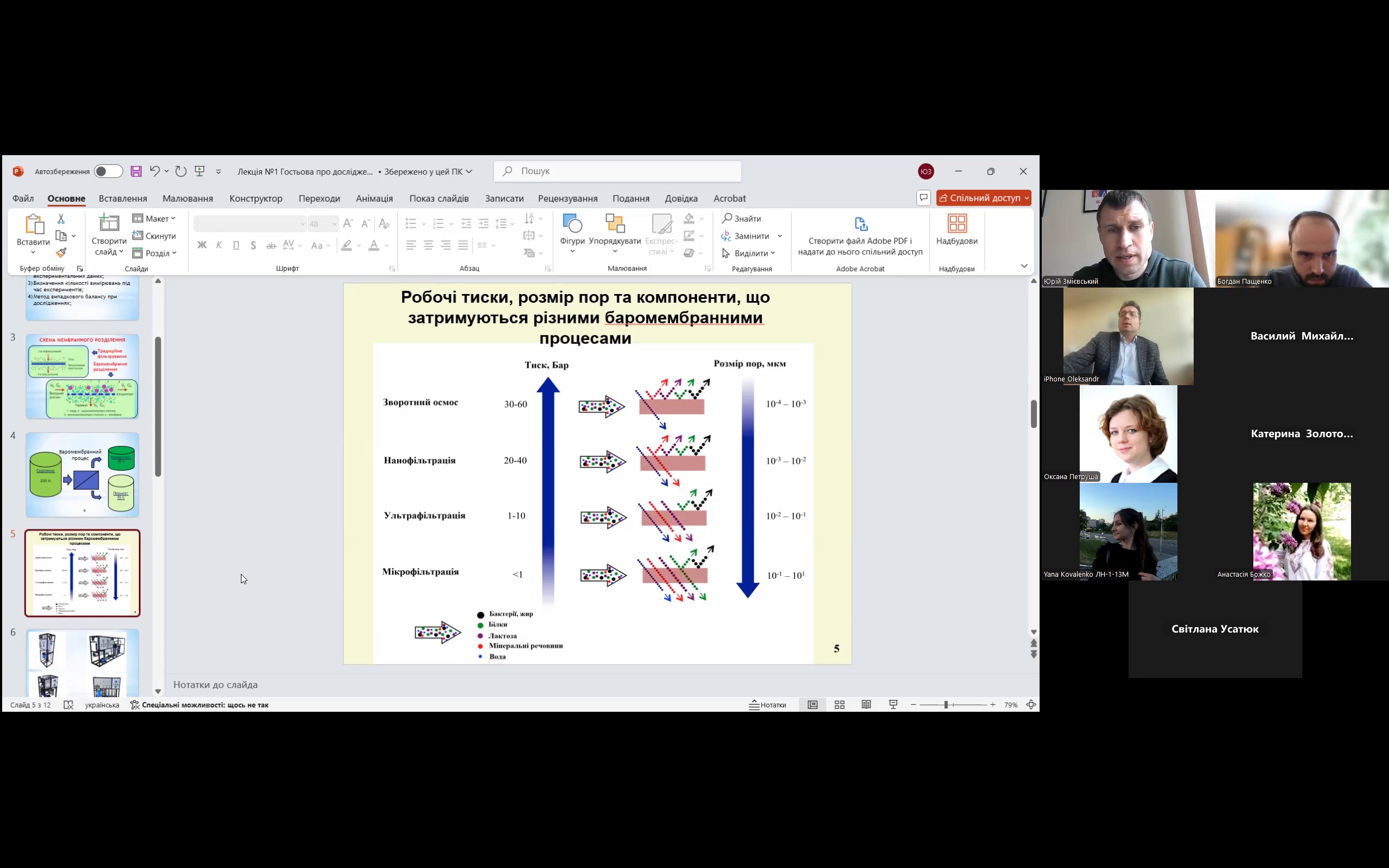1389x868 pixels.
Task: Click the Спільний доступ button
Action: click(983, 198)
